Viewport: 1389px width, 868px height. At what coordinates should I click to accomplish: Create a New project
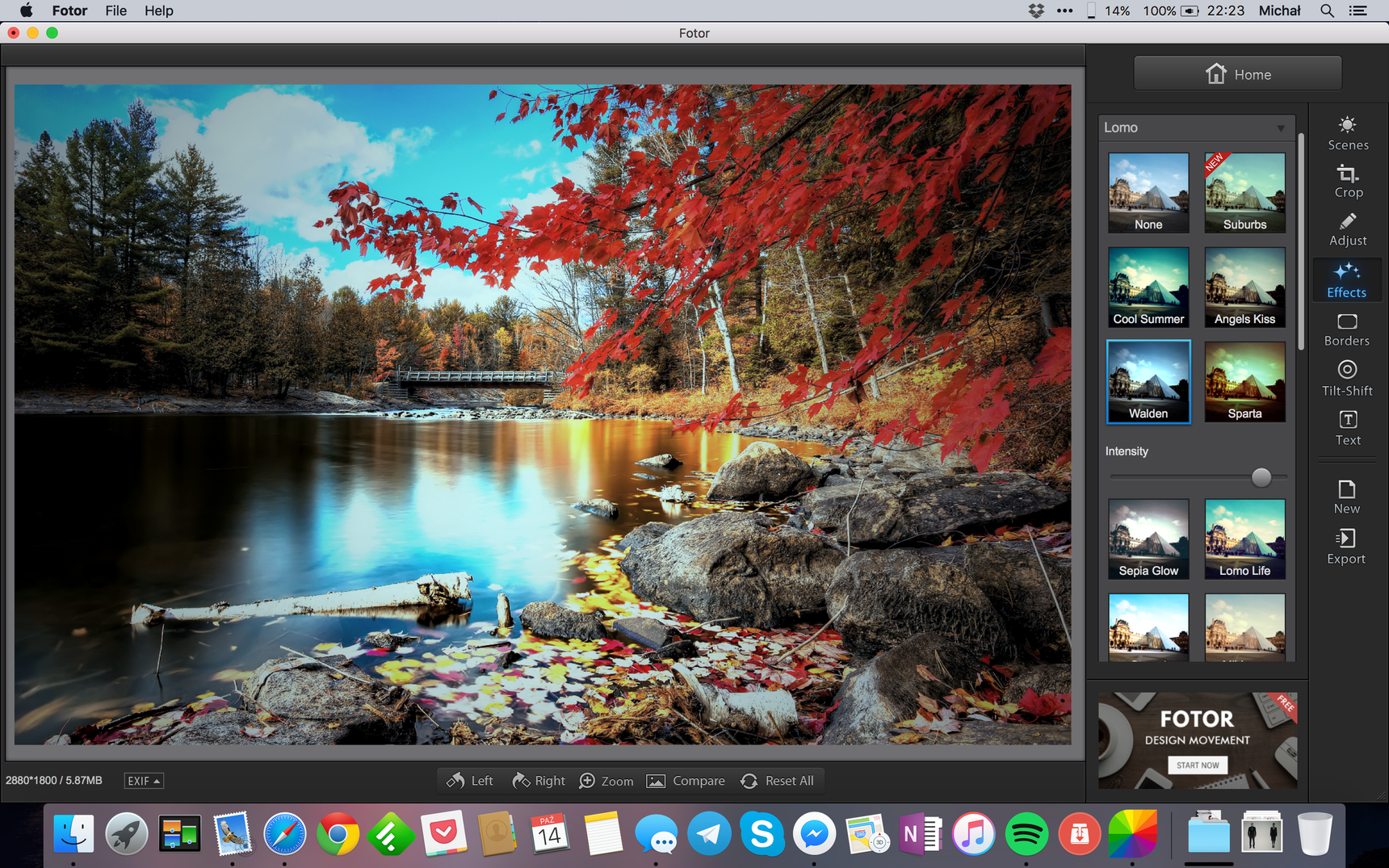(1346, 497)
